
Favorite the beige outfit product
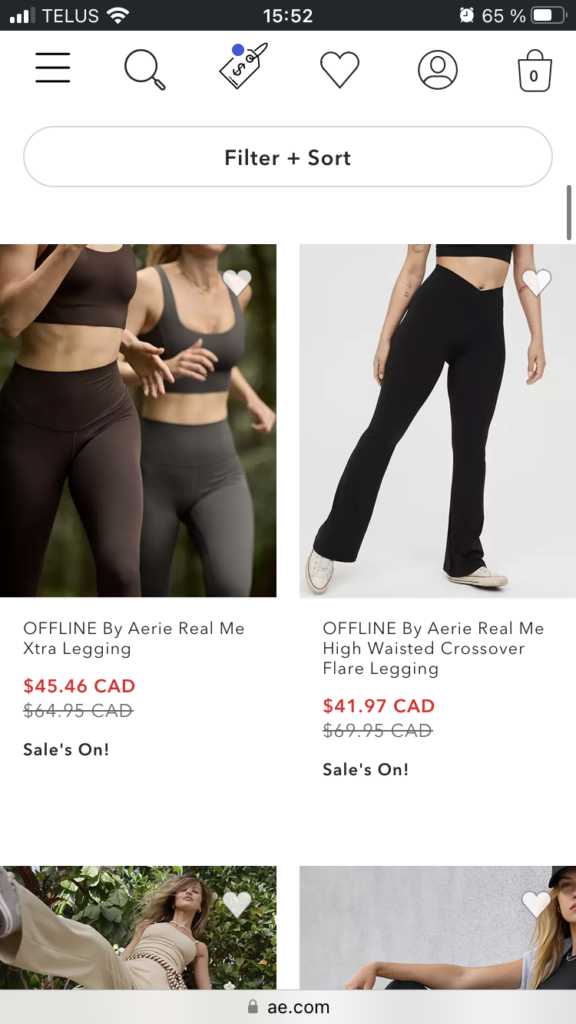[237, 904]
